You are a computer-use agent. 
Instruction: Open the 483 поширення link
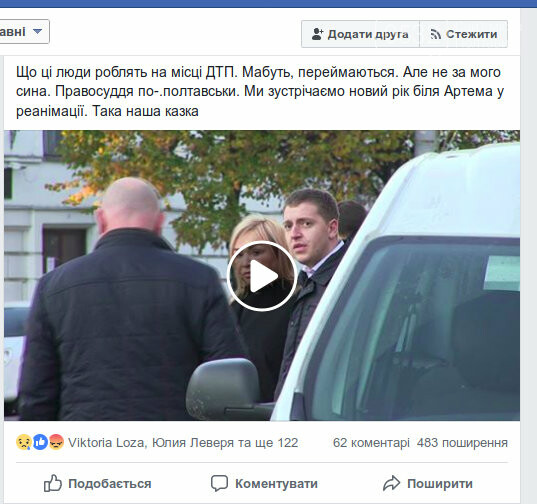click(x=462, y=443)
